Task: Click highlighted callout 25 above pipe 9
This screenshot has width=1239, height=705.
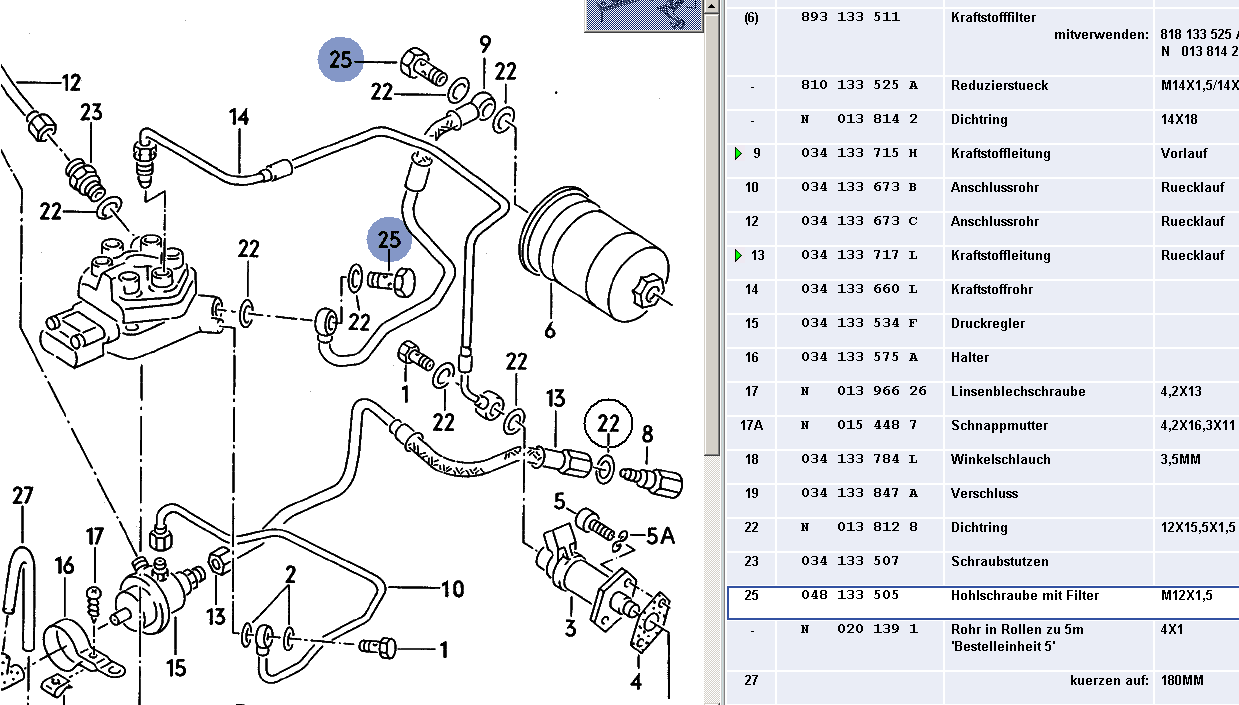Action: pos(341,60)
